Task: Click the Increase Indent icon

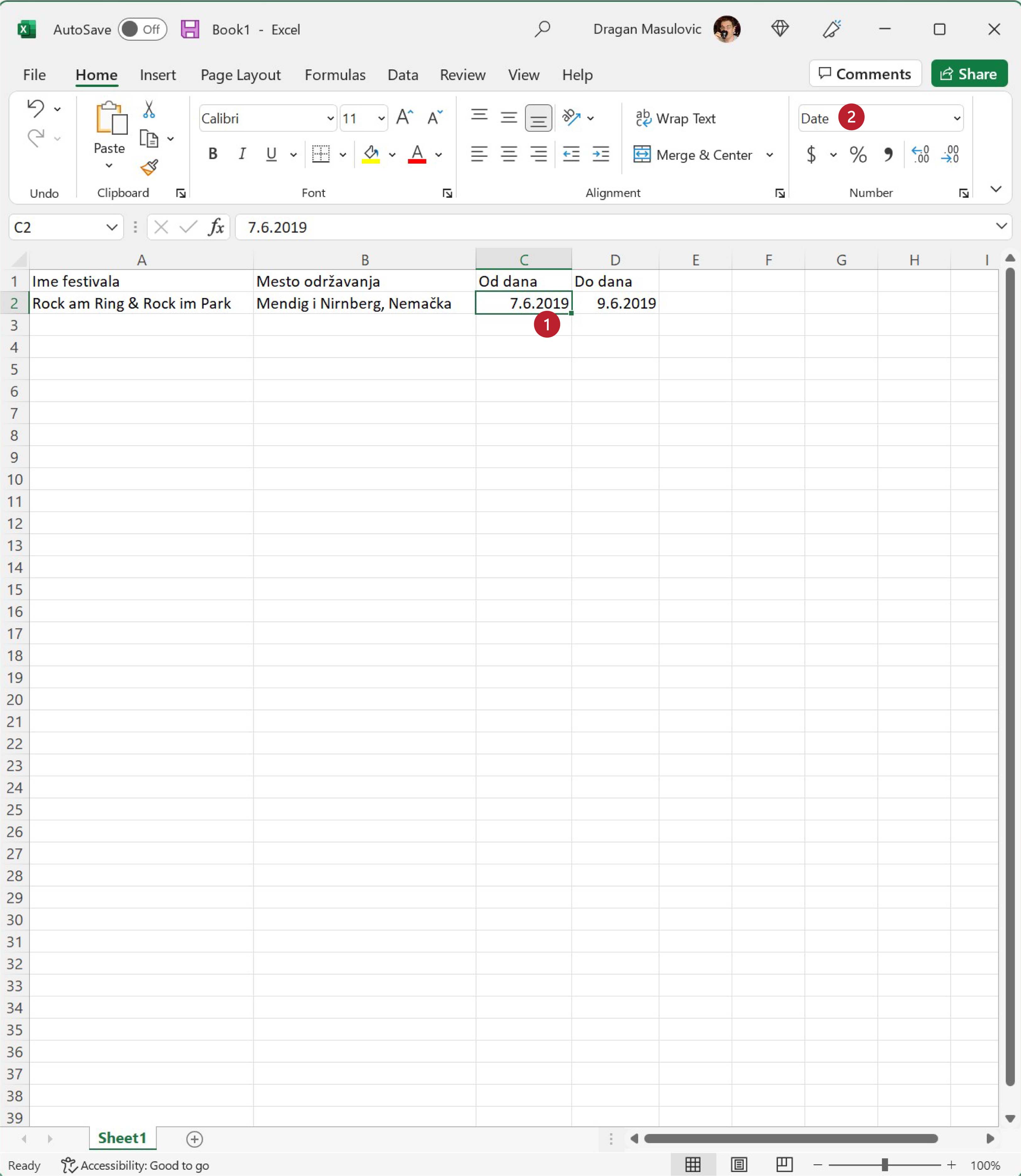Action: tap(600, 154)
